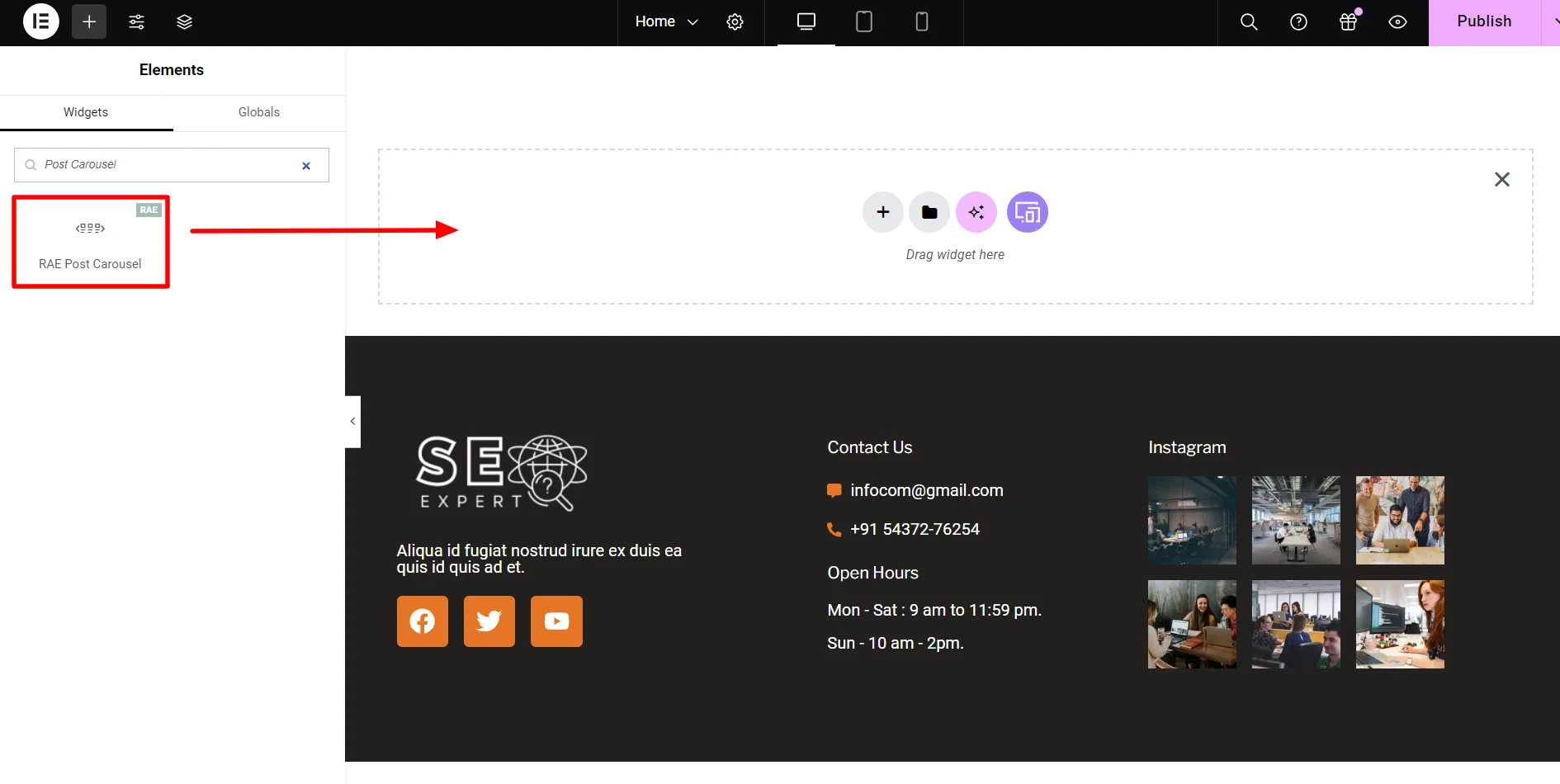Open the finder search icon

1249,21
